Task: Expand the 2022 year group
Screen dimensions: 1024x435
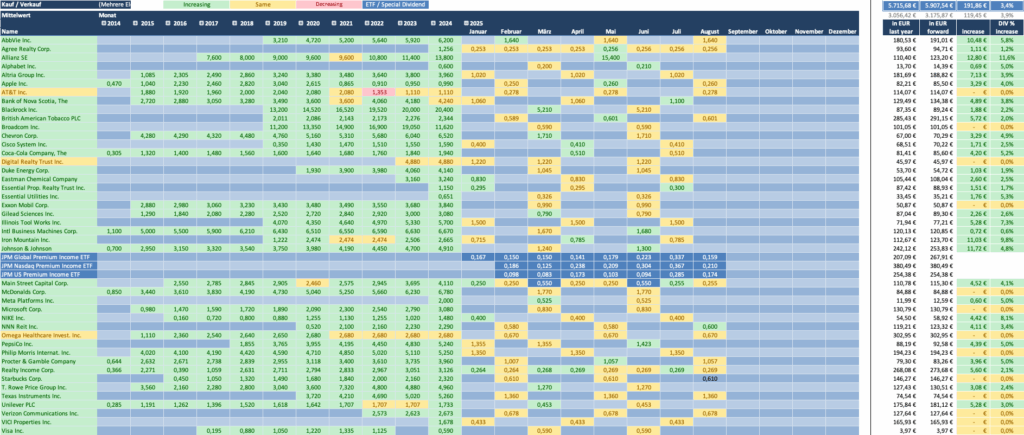Action: point(368,23)
